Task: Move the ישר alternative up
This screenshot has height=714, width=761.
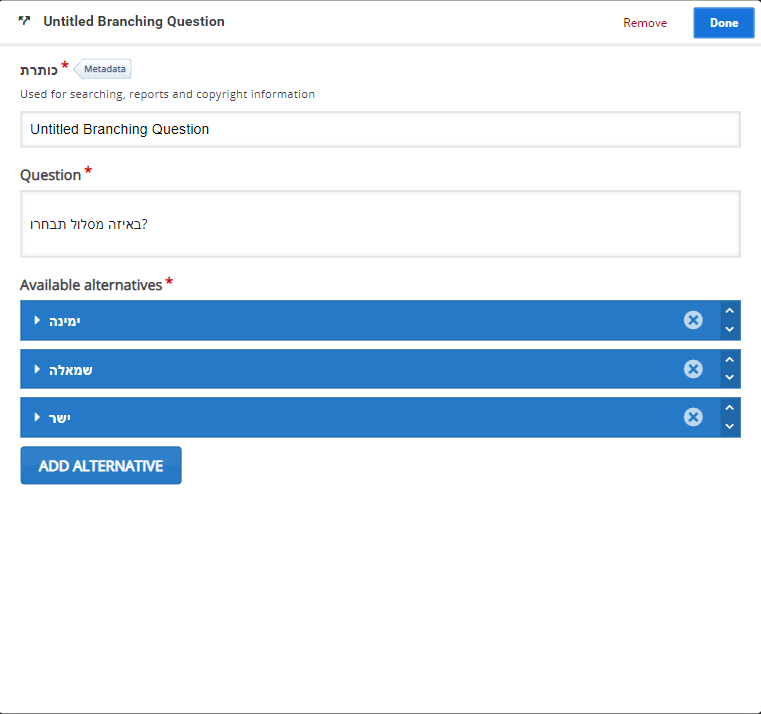Action: (x=730, y=407)
